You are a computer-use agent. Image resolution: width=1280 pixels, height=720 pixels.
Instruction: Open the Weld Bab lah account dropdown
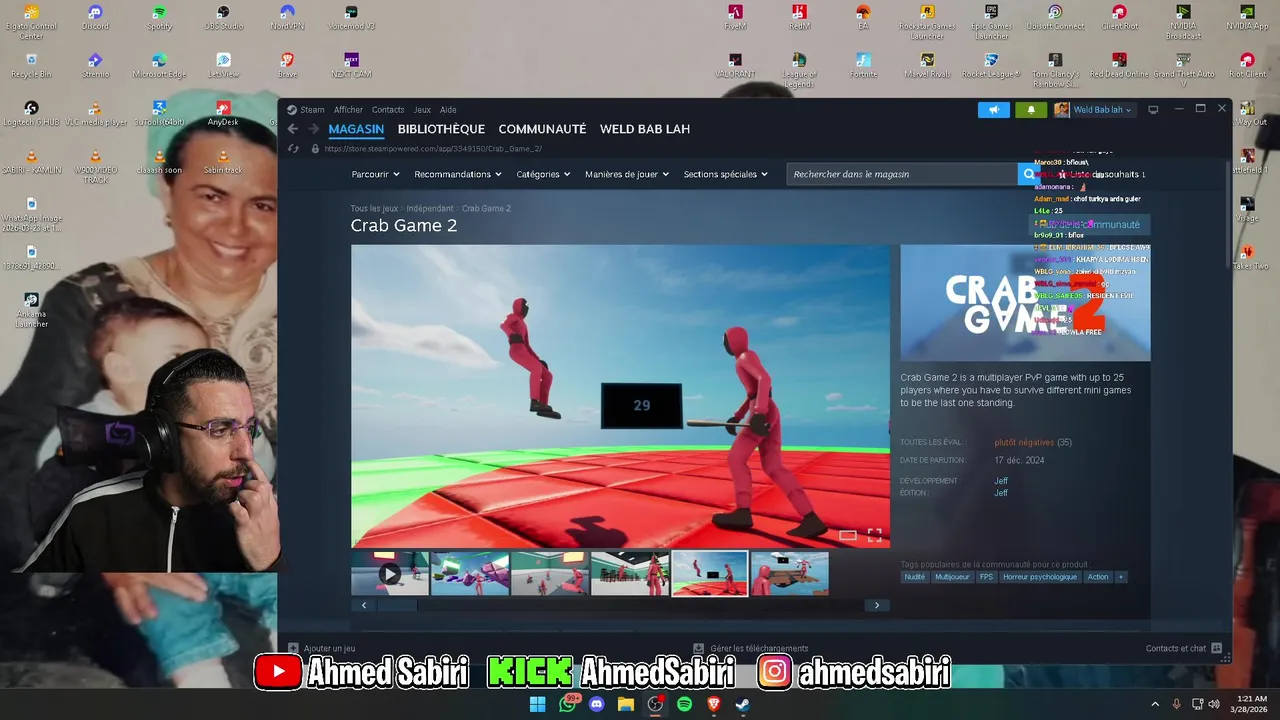click(1094, 110)
